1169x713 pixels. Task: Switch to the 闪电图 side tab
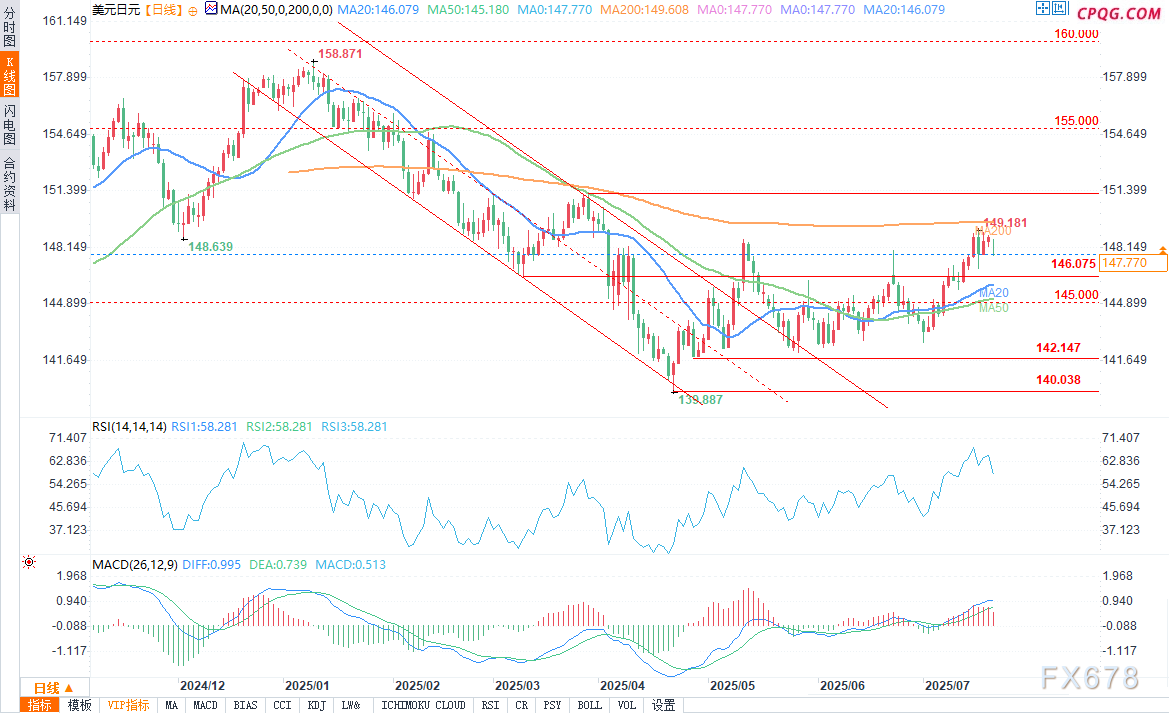(x=10, y=124)
